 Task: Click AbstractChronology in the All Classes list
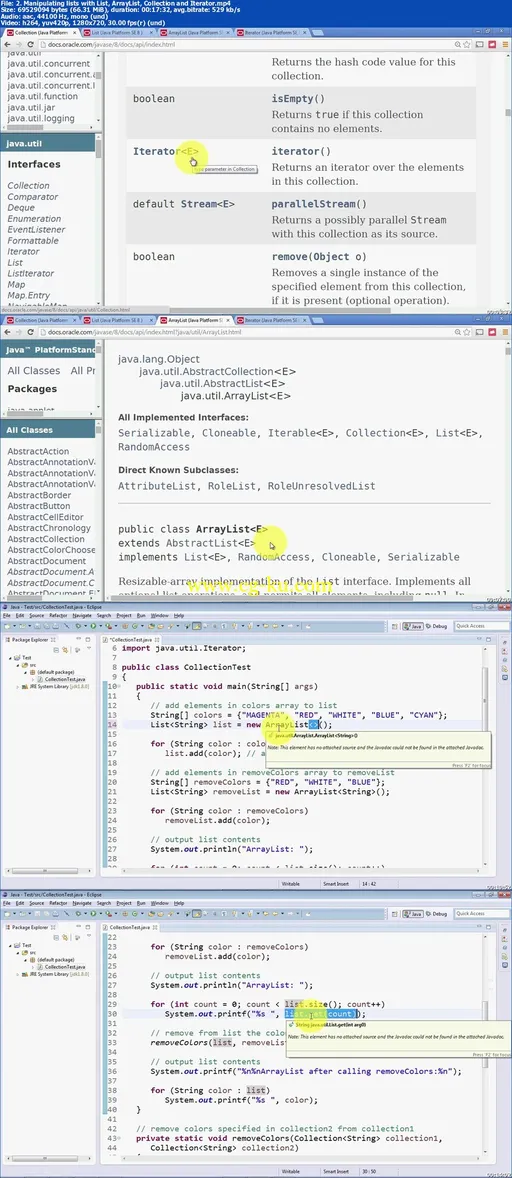coord(49,527)
